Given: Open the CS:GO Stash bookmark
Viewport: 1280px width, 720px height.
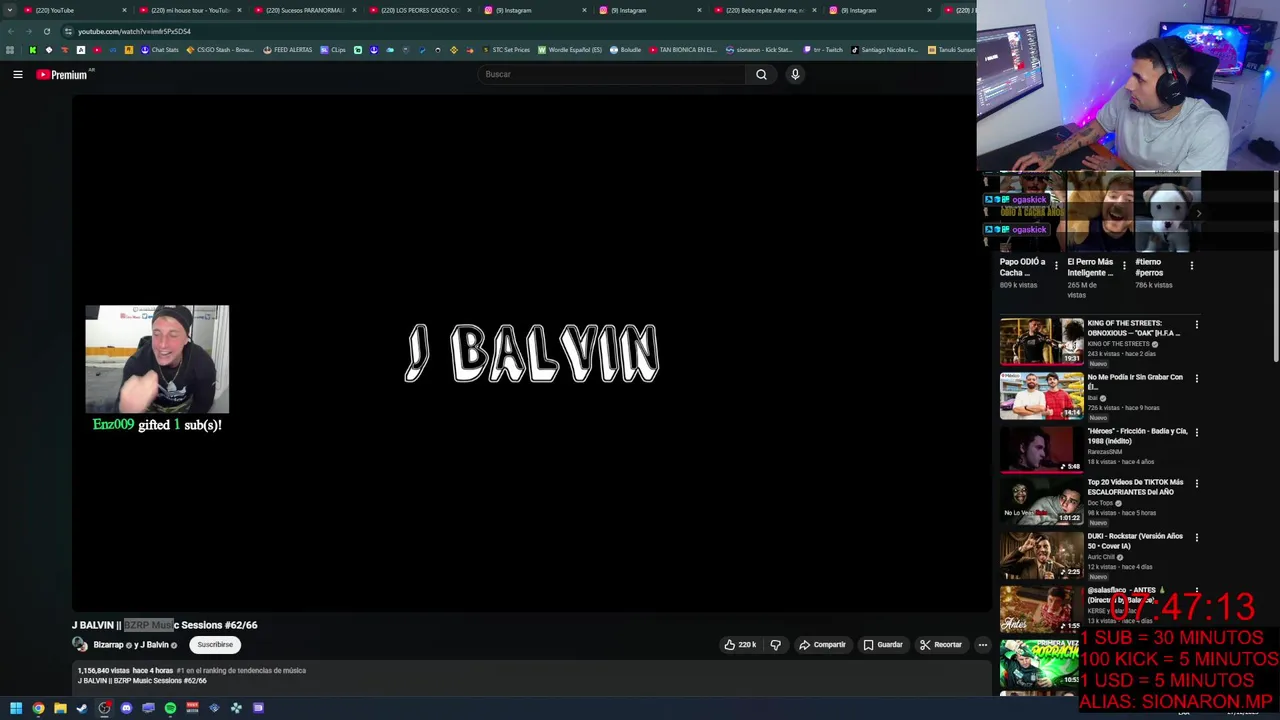Looking at the screenshot, I should click(219, 50).
